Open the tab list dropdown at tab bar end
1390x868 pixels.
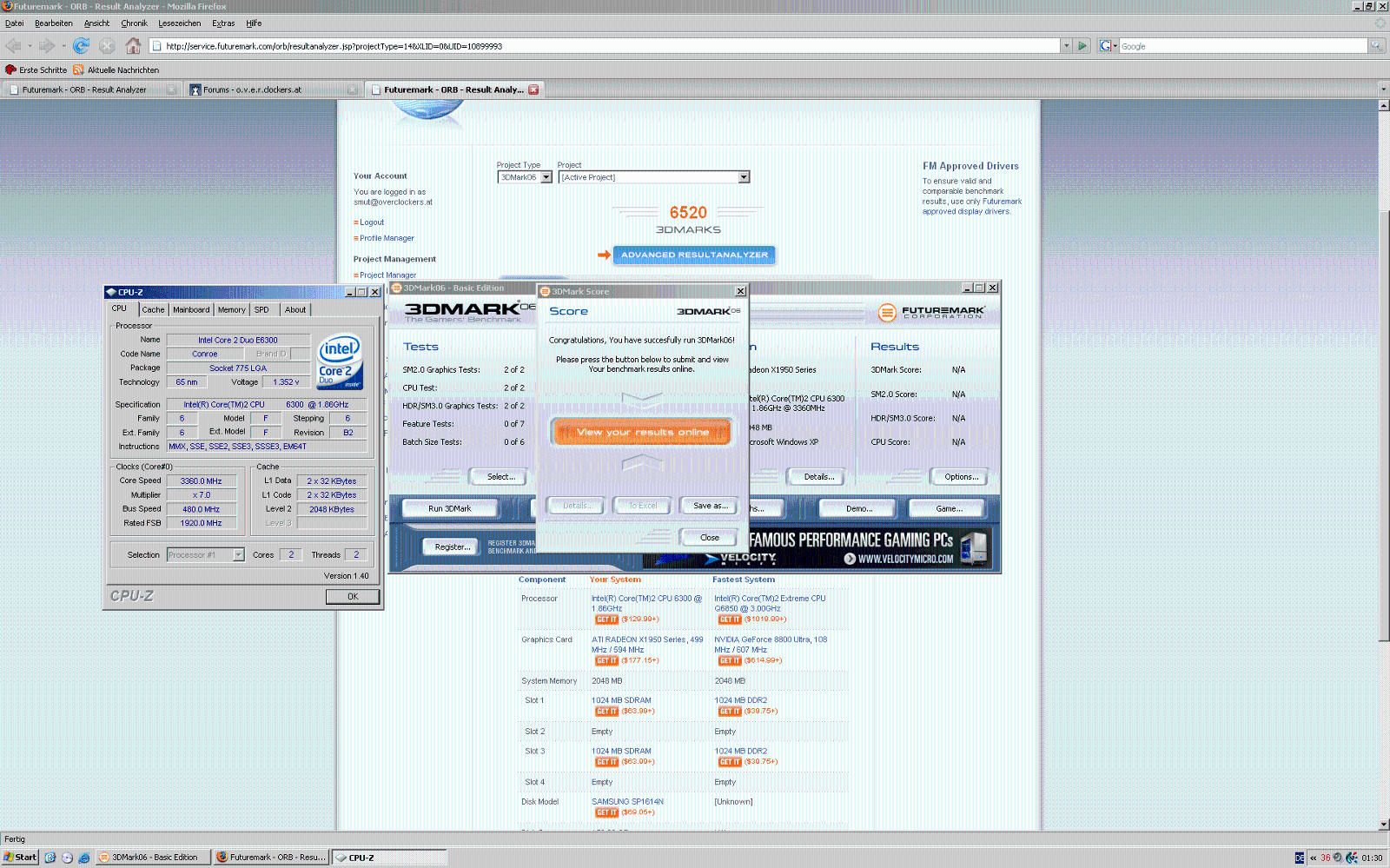click(x=1383, y=89)
